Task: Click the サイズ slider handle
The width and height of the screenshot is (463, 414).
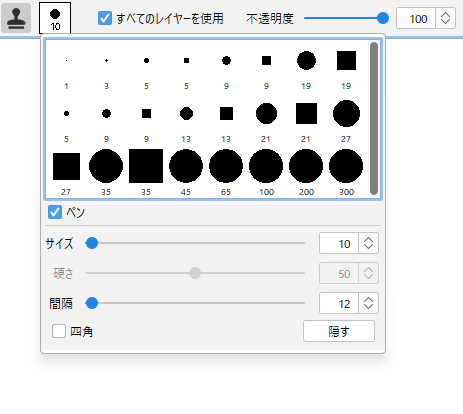Action: pyautogui.click(x=92, y=243)
